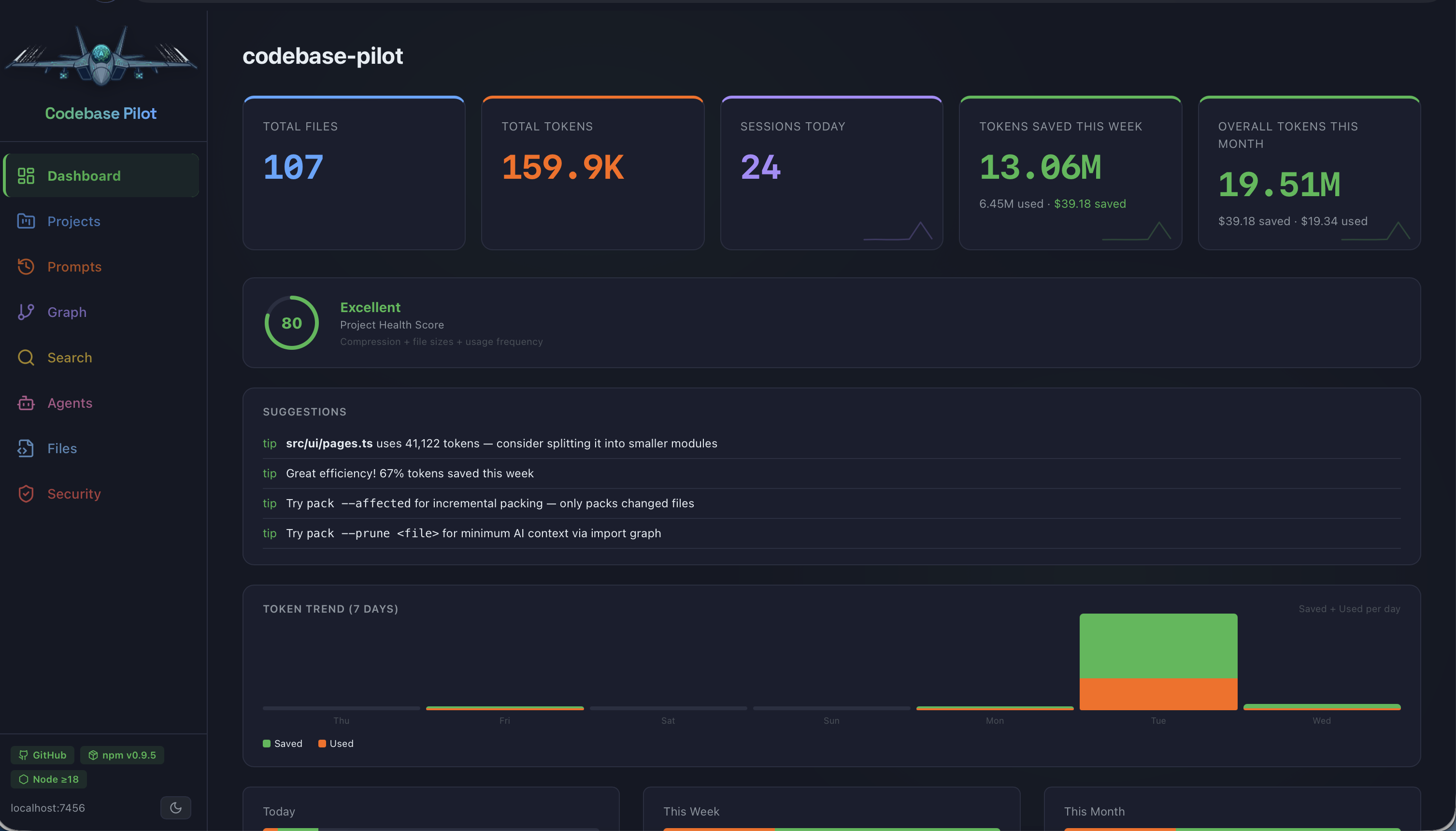Select the Projects folder icon
This screenshot has width=1456, height=831.
pos(26,221)
